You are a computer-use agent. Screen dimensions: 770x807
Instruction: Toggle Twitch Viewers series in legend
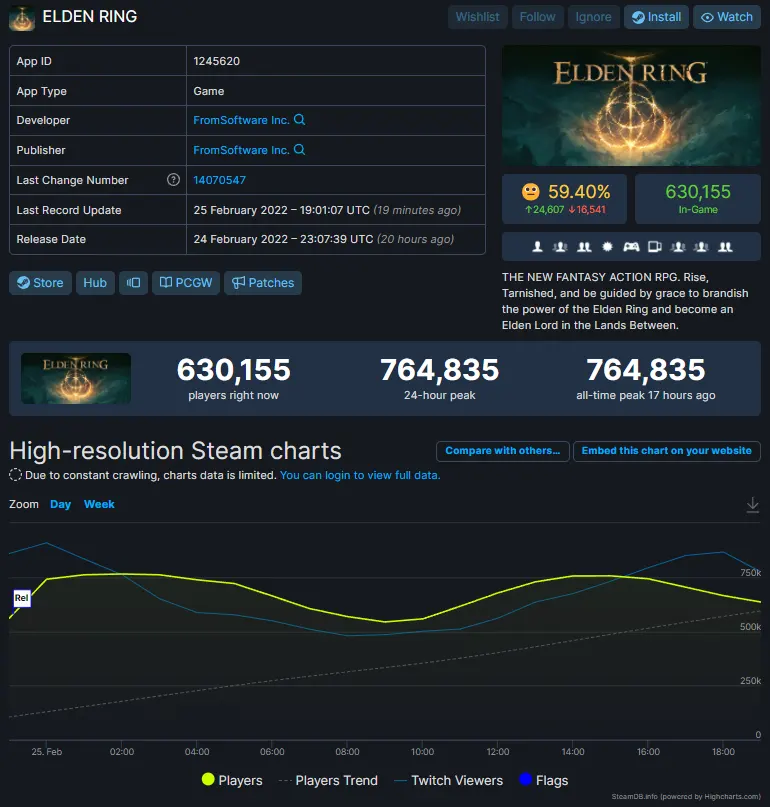pos(448,780)
